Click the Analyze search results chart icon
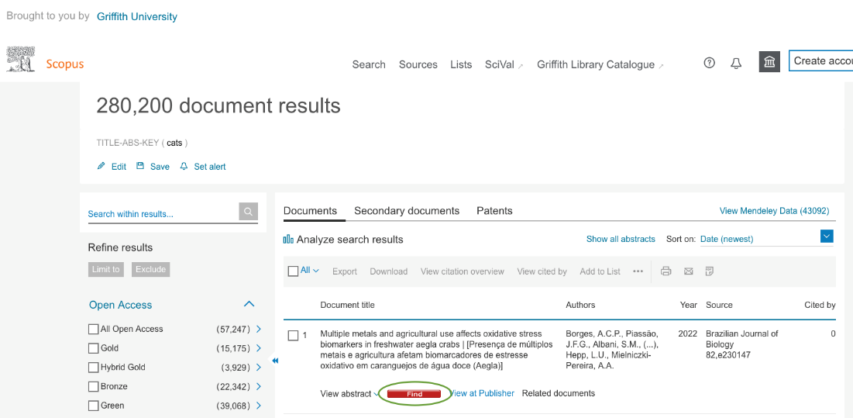The width and height of the screenshot is (853, 418). tap(288, 239)
